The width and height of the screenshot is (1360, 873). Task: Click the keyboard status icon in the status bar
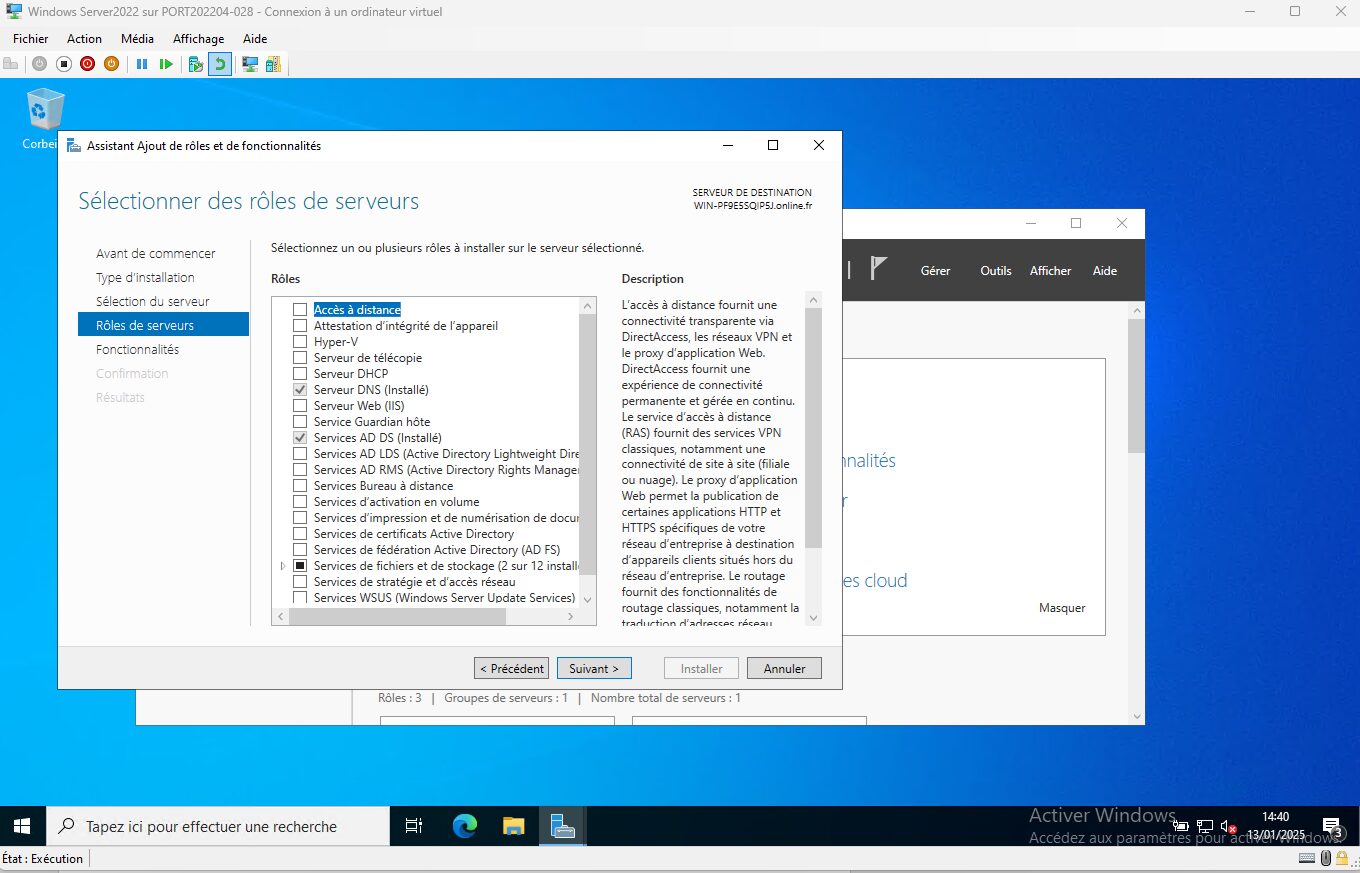click(x=1307, y=858)
